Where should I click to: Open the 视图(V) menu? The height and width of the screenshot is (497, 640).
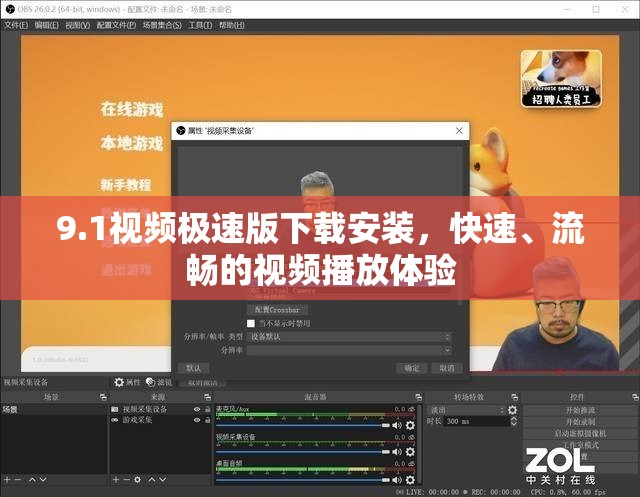pyautogui.click(x=78, y=25)
